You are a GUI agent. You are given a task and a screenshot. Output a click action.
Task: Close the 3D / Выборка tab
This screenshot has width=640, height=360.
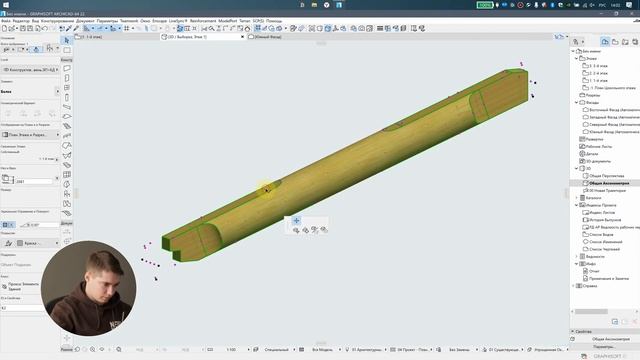click(242, 37)
